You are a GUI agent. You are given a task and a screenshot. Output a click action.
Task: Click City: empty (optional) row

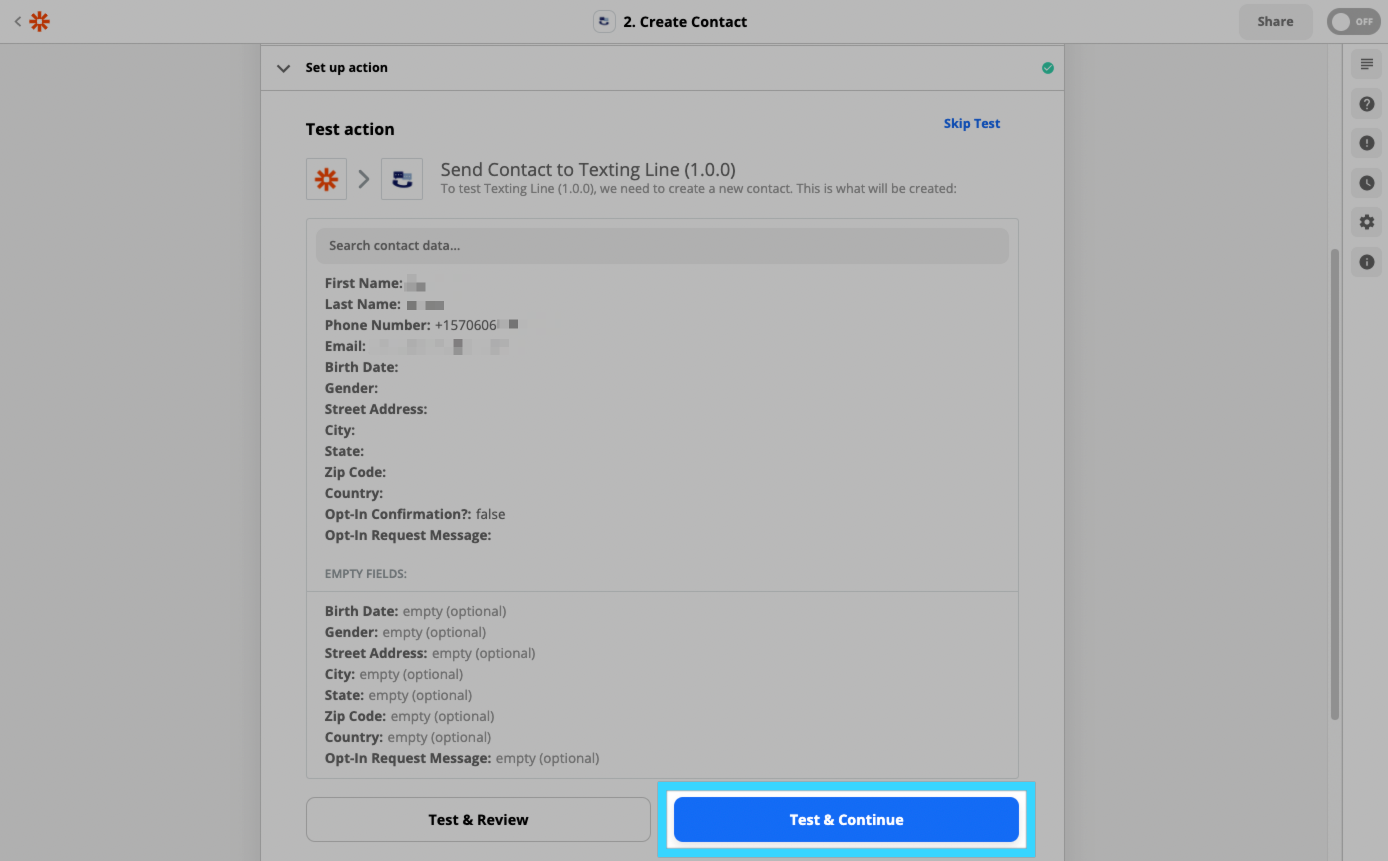click(394, 674)
